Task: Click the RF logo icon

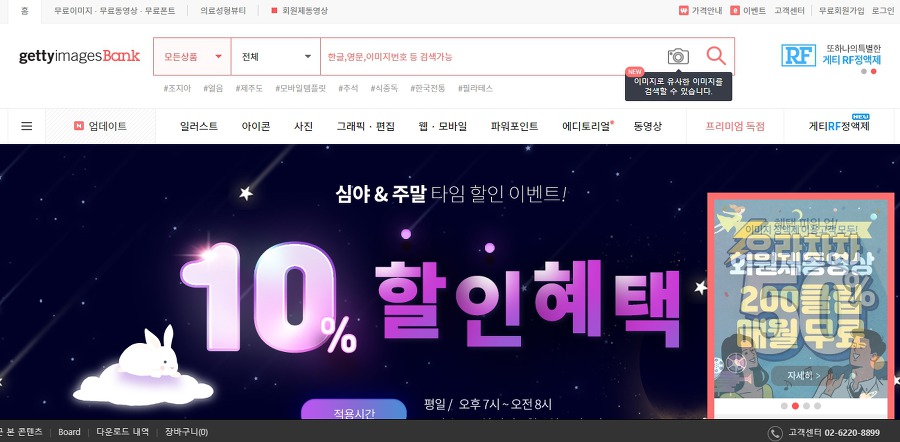Action: point(798,55)
